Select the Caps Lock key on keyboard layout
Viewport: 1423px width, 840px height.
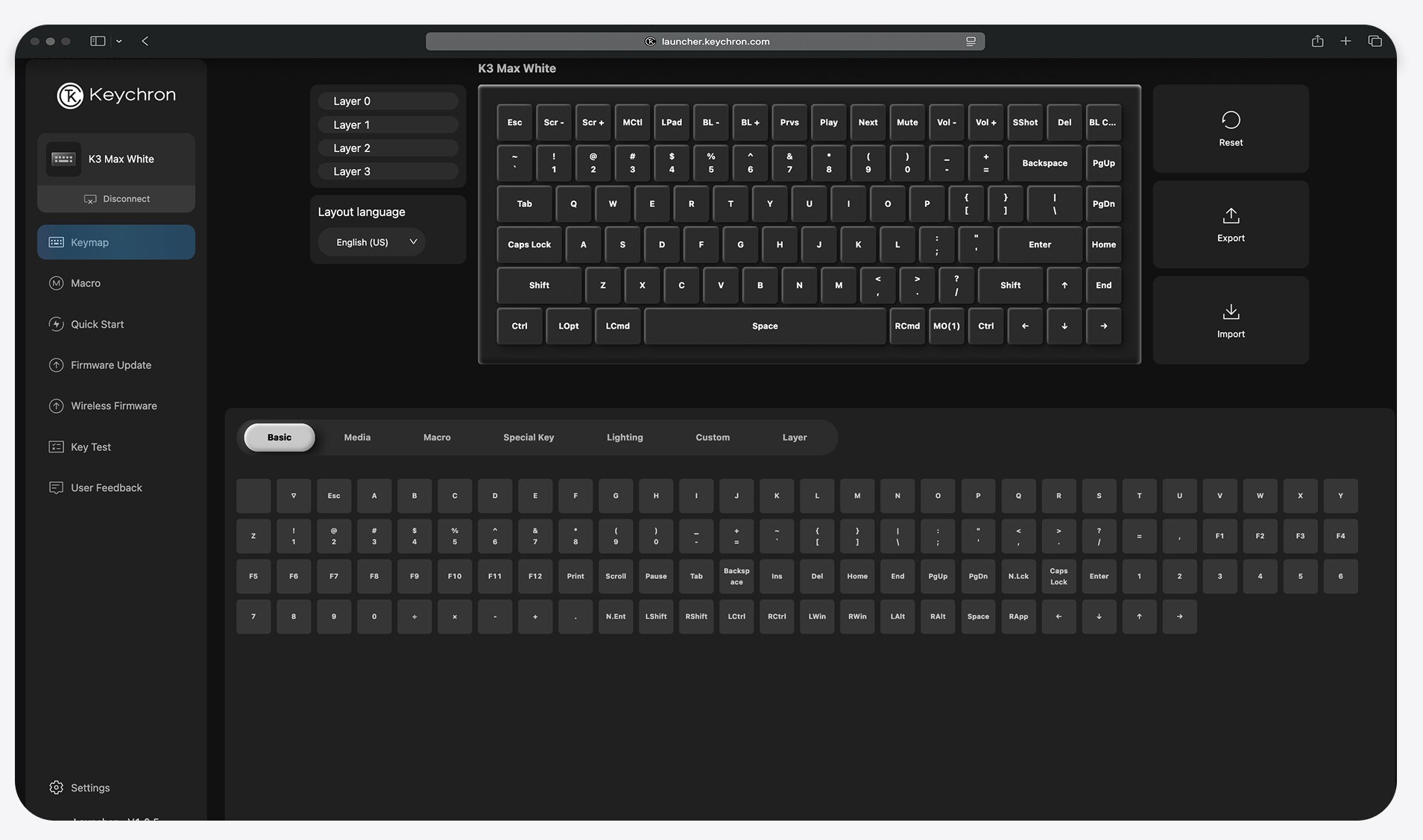pos(529,244)
